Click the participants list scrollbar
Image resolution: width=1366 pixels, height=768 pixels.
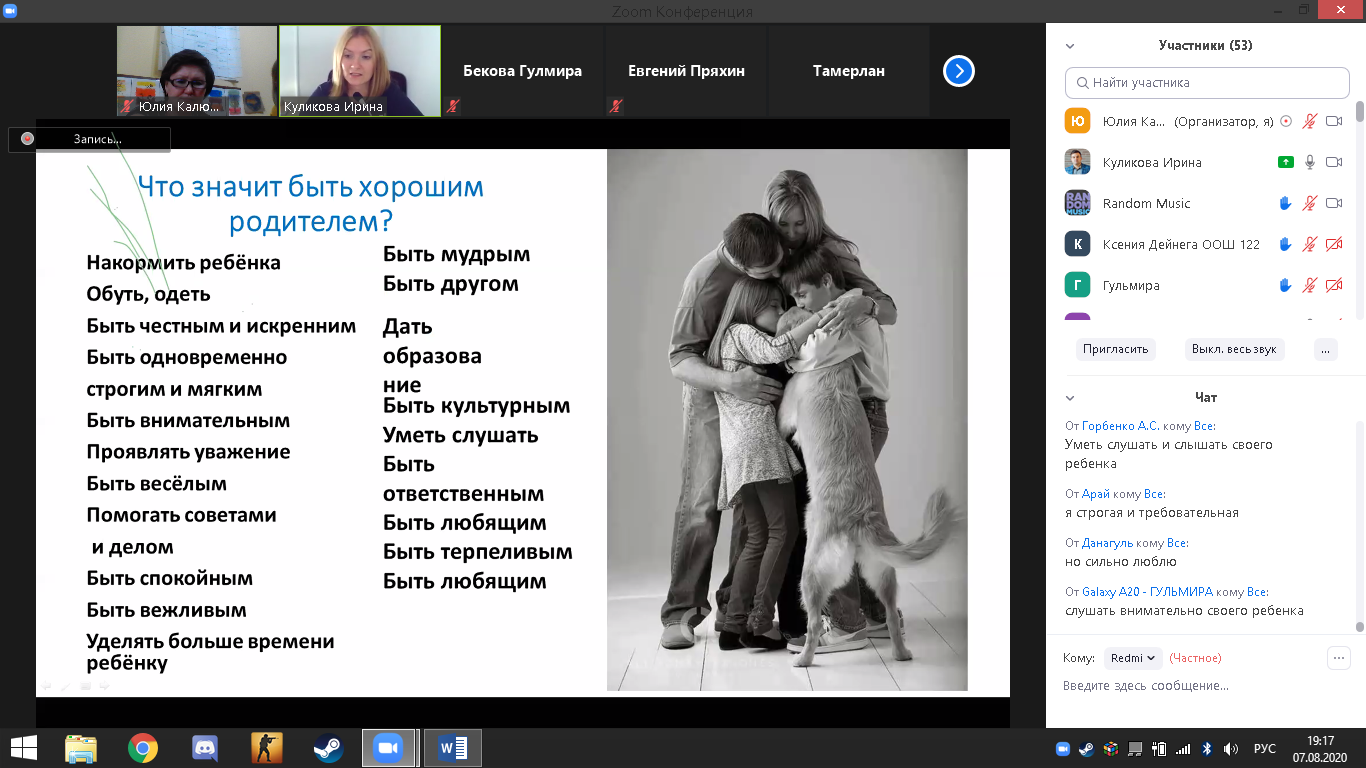pos(1359,200)
